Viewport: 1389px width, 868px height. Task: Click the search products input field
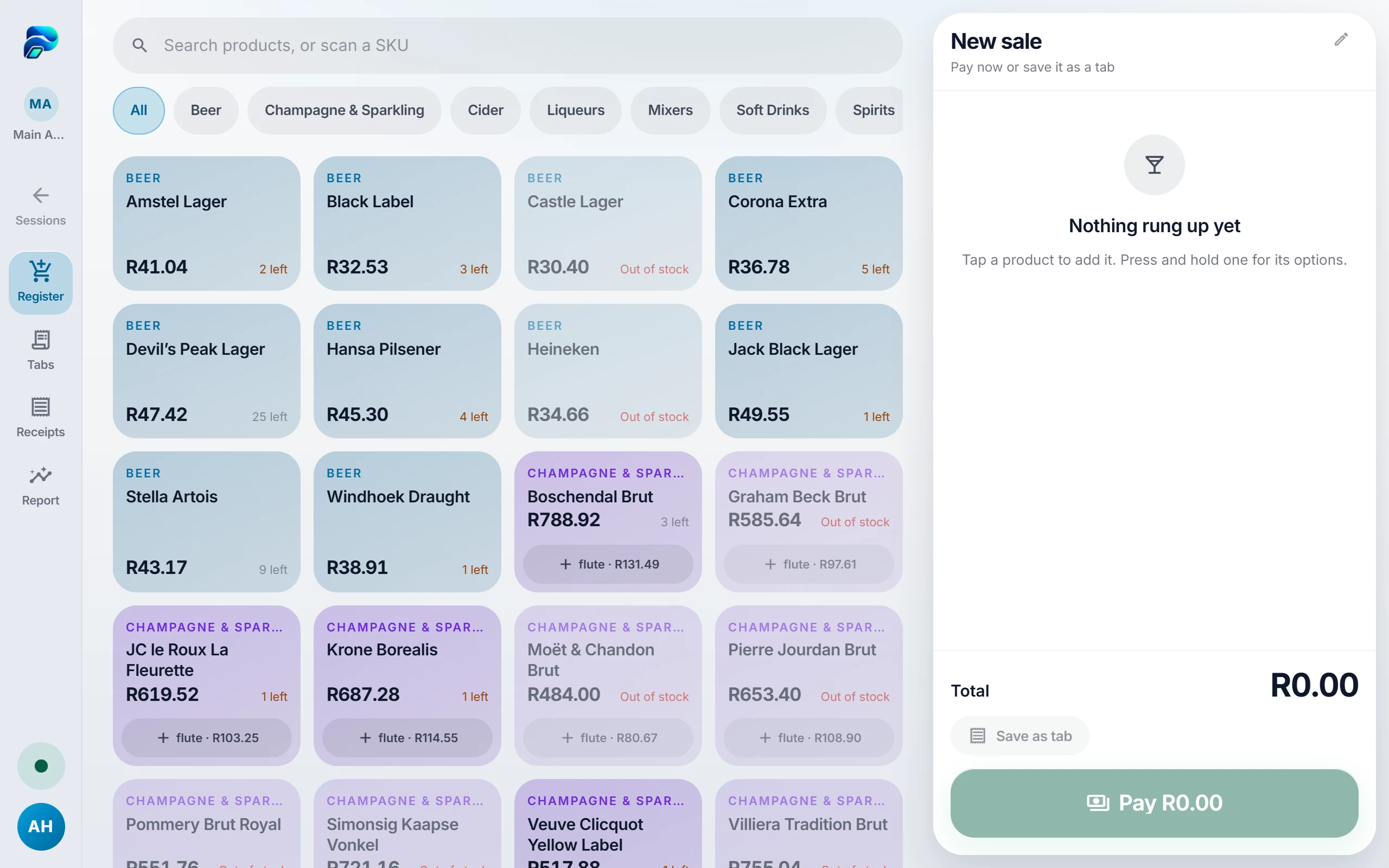[x=507, y=46]
